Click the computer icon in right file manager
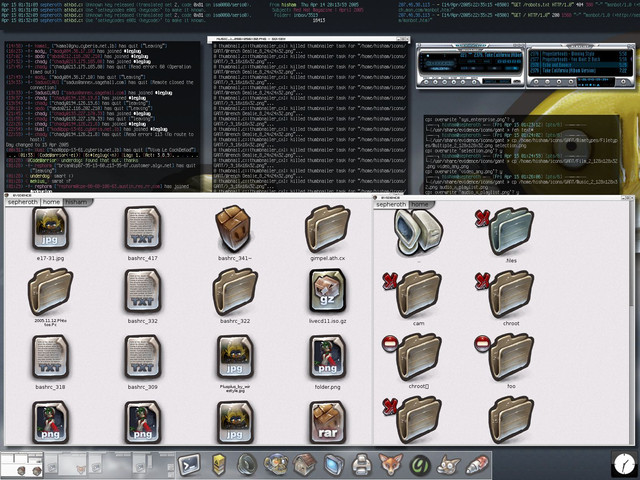The height and width of the screenshot is (480, 640). click(x=418, y=232)
